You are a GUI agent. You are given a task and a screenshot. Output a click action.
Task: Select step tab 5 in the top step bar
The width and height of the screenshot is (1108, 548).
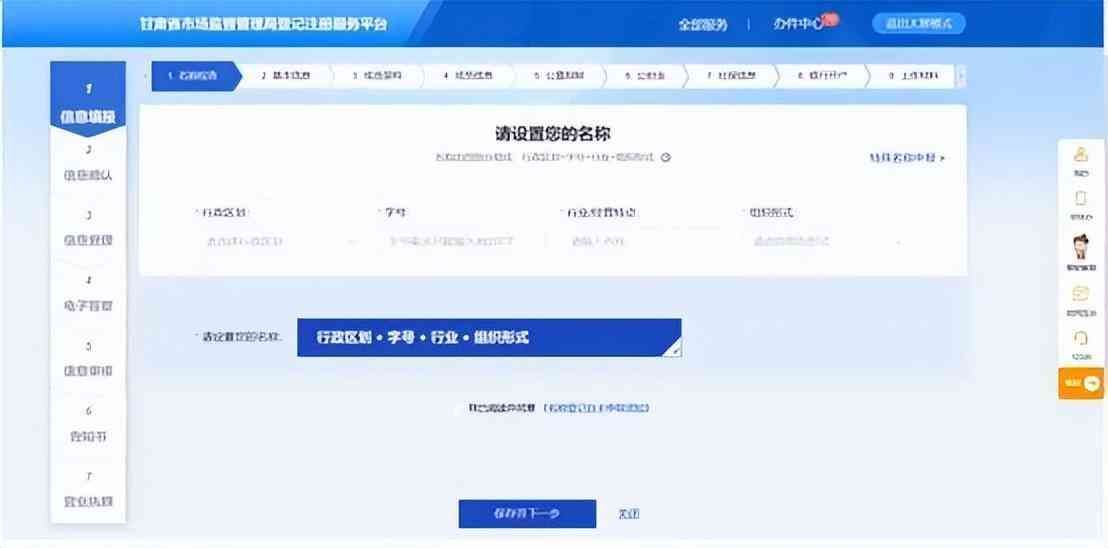[559, 76]
